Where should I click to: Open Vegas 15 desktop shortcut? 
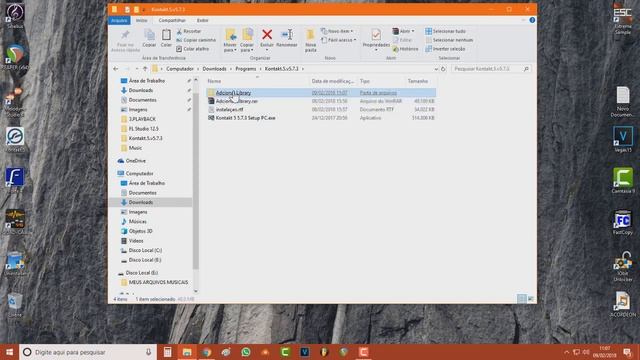point(623,139)
